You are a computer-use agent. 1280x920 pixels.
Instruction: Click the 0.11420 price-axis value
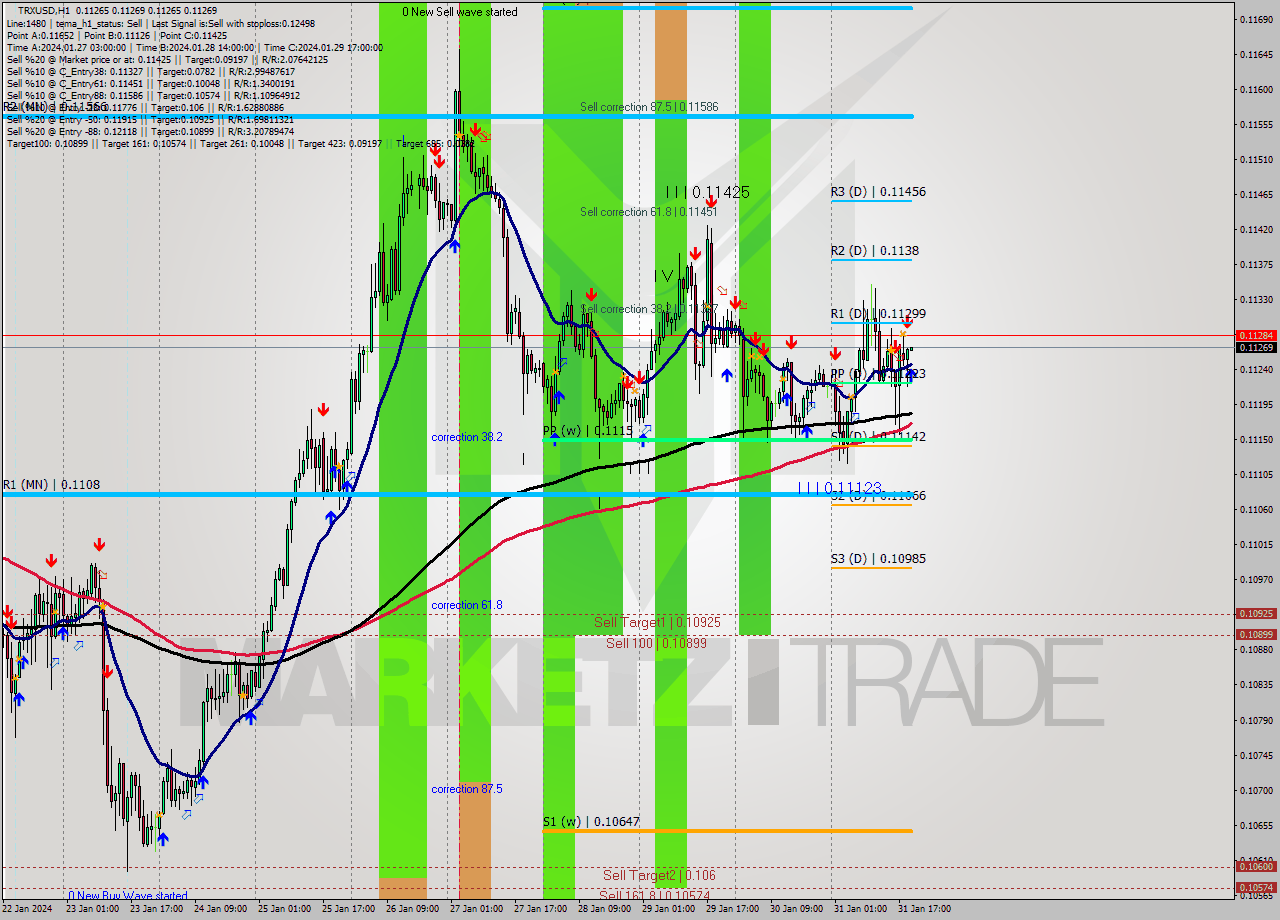click(1255, 229)
